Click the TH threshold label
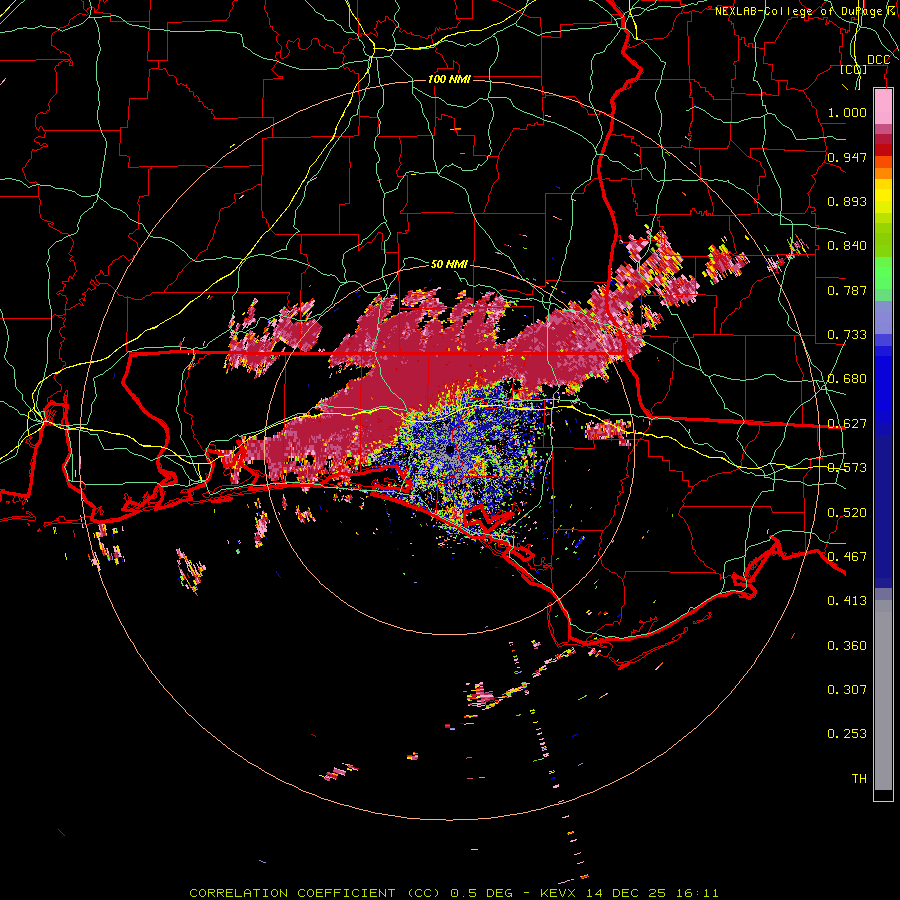 pyautogui.click(x=859, y=779)
